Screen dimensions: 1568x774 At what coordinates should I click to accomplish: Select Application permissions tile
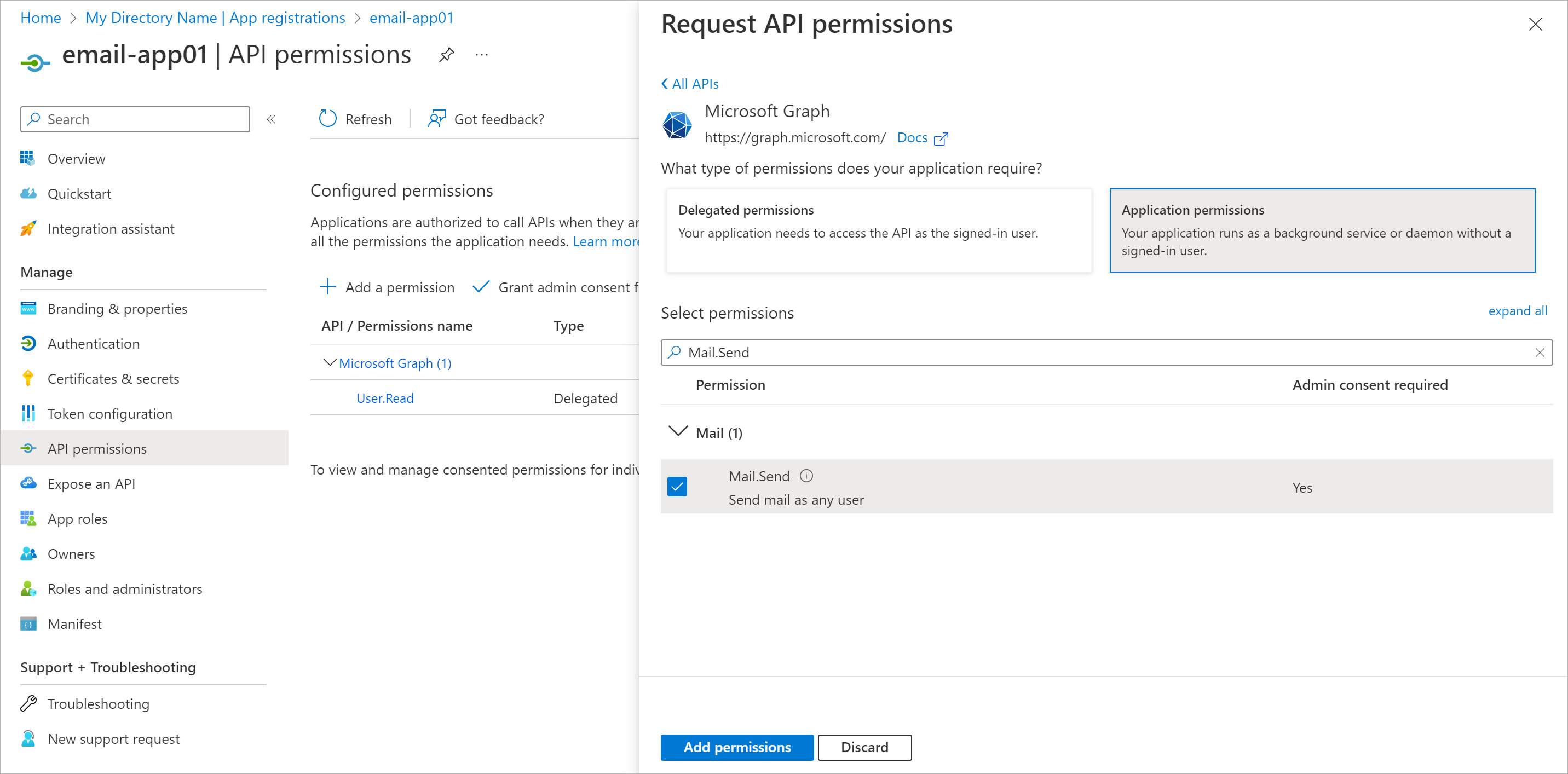coord(1322,230)
